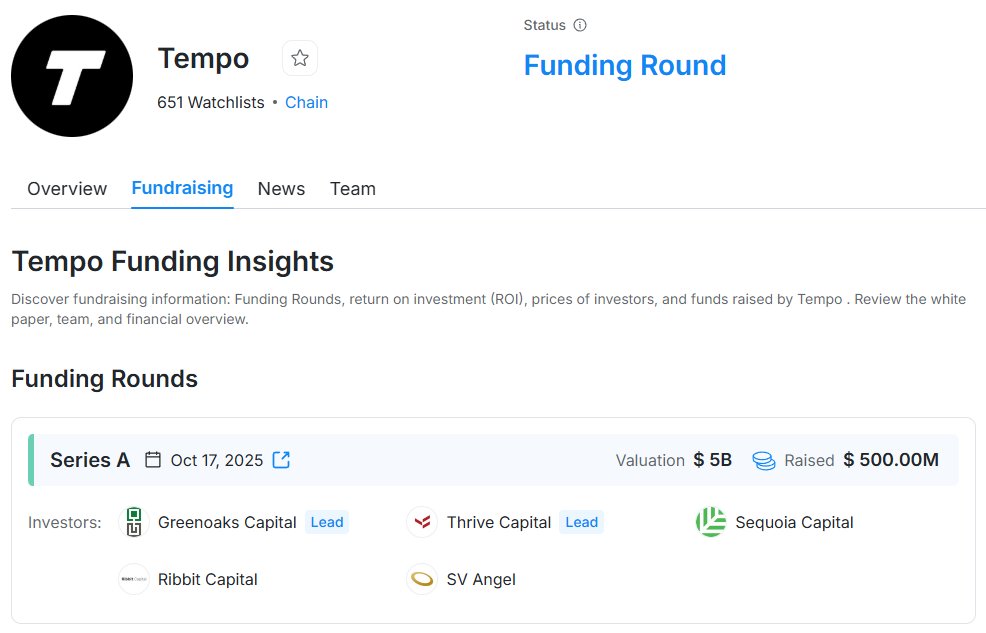Open Ribbit Capital investor page

click(x=208, y=580)
